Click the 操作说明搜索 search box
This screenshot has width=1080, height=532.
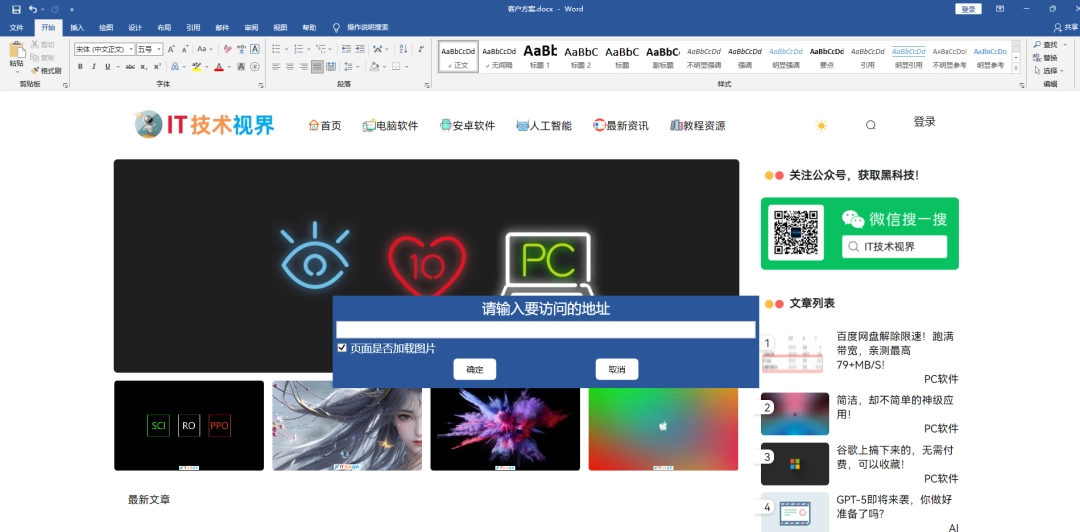pyautogui.click(x=367, y=28)
